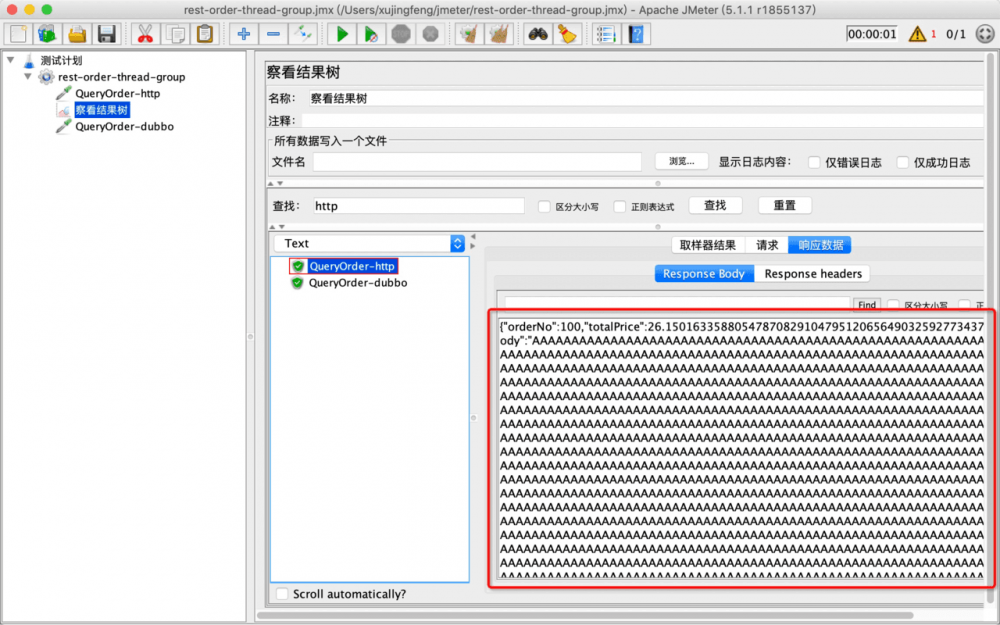Viewport: 1000px width, 625px height.
Task: Save the test plan via the Save icon
Action: pyautogui.click(x=105, y=33)
